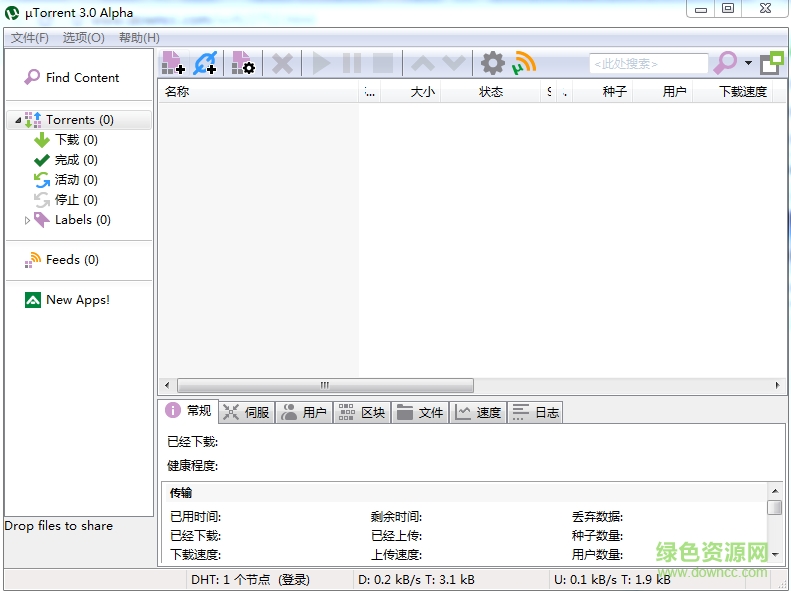The image size is (791, 591).
Task: Click the green toggle layout icon
Action: (771, 63)
